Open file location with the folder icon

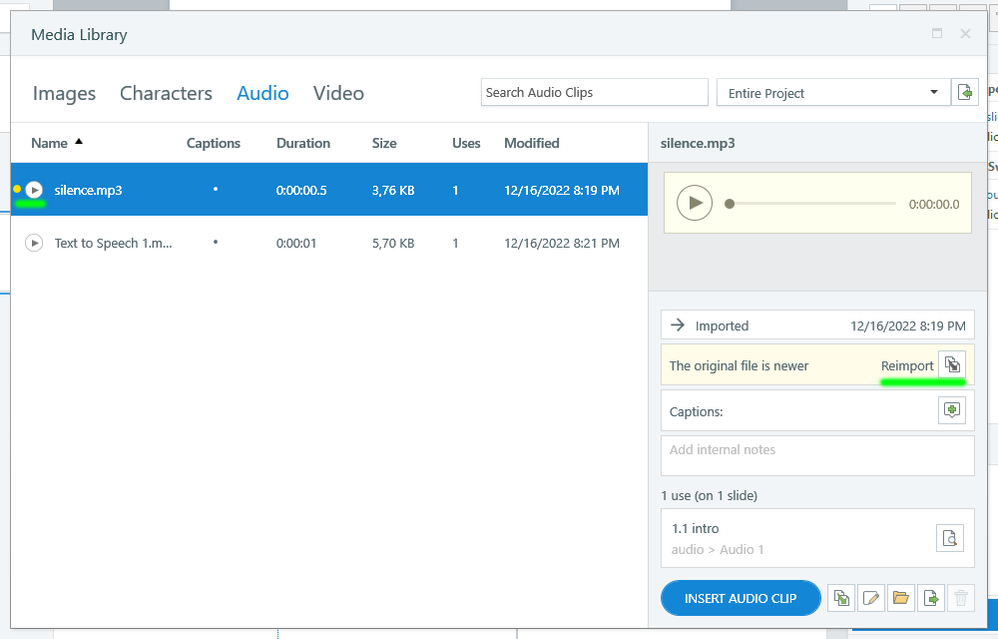[901, 598]
